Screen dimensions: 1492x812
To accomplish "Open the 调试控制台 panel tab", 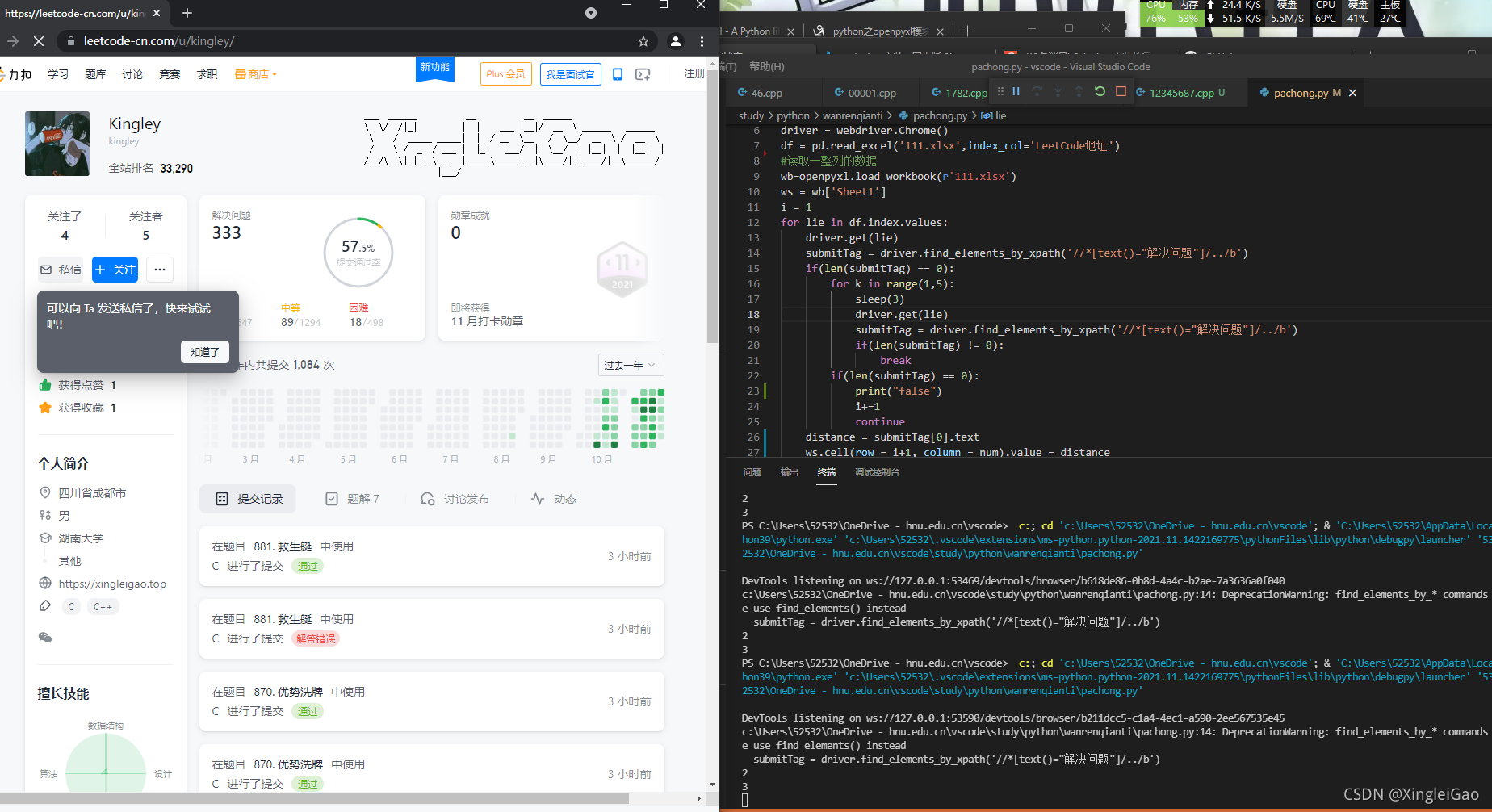I will 877,472.
